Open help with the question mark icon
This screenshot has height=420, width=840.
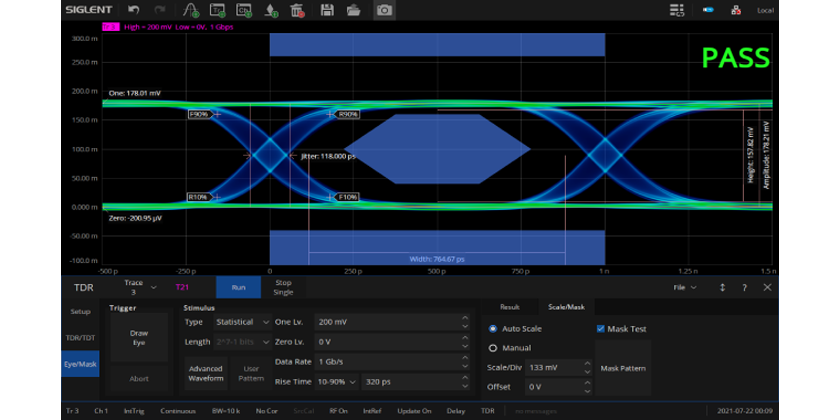pos(744,287)
